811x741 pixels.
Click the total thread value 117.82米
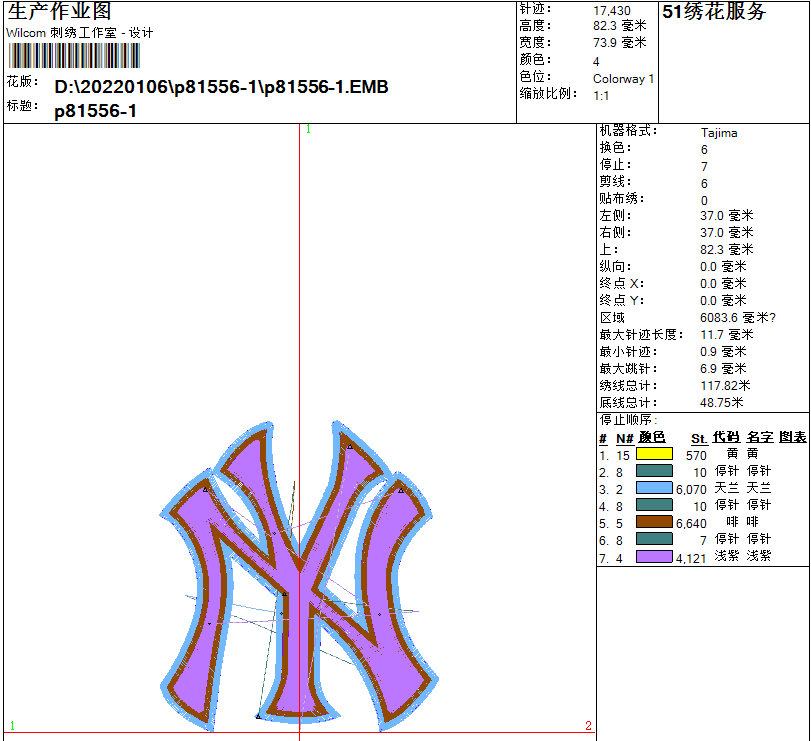click(725, 386)
